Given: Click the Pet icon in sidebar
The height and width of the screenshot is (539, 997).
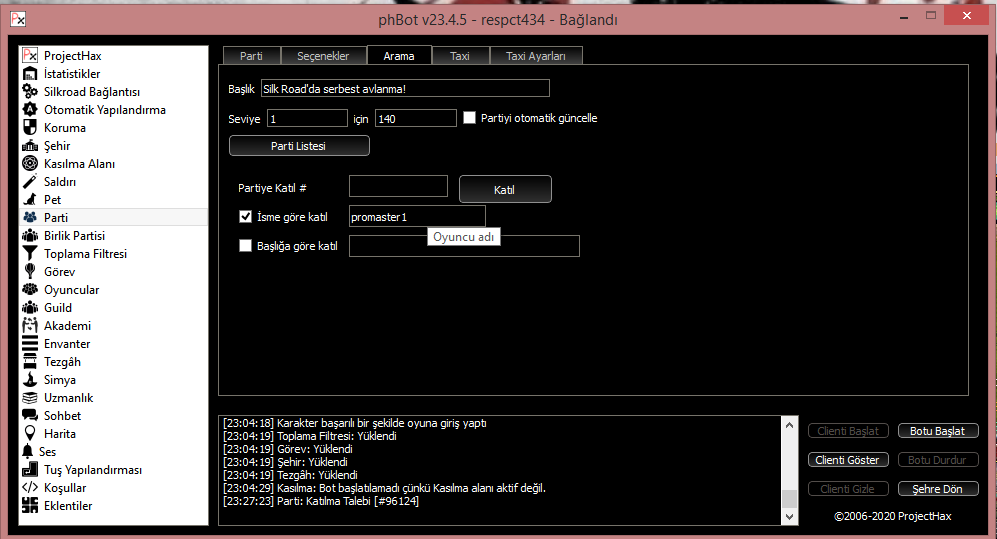Looking at the screenshot, I should click(30, 200).
